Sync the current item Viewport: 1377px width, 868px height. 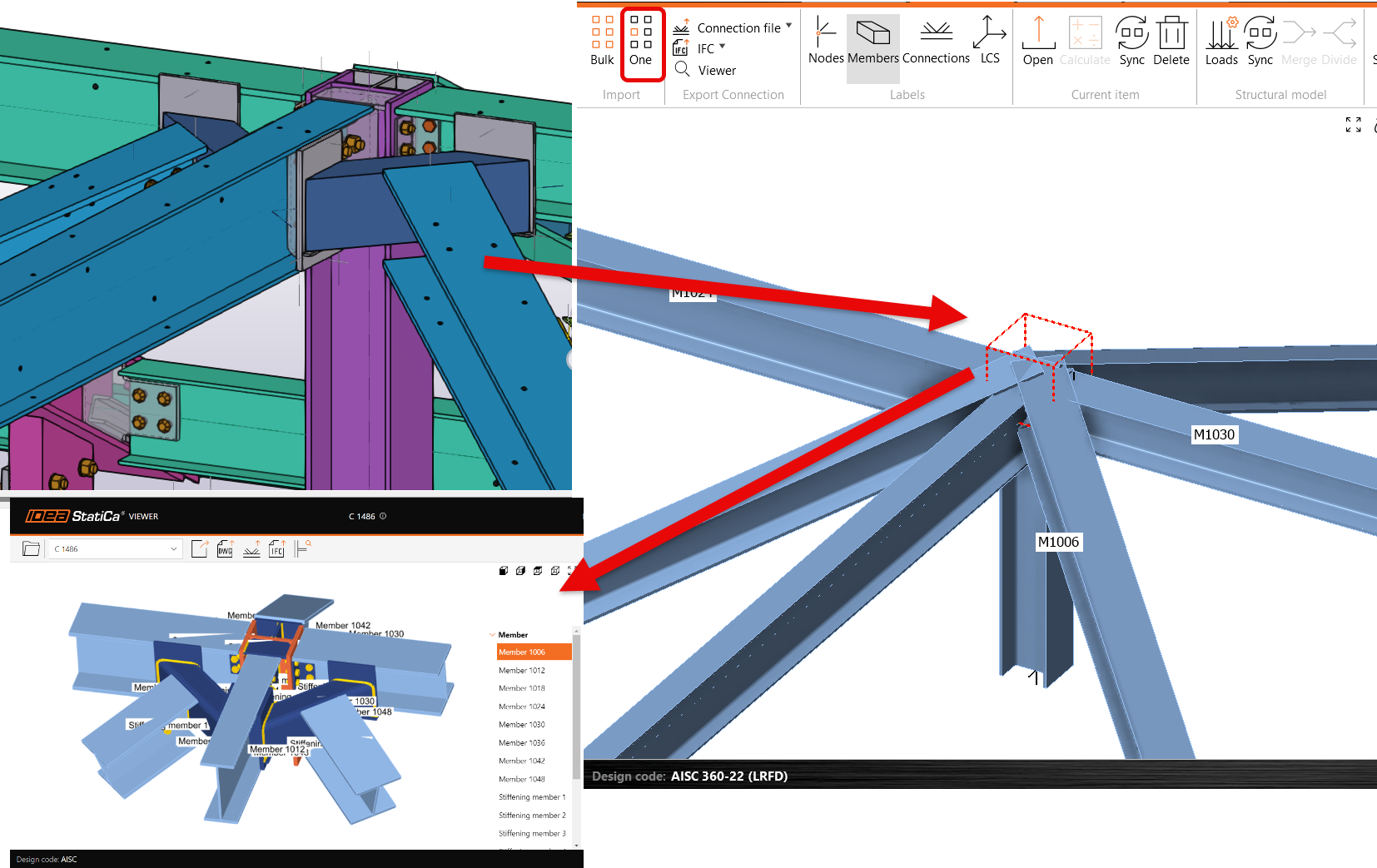pyautogui.click(x=1131, y=40)
